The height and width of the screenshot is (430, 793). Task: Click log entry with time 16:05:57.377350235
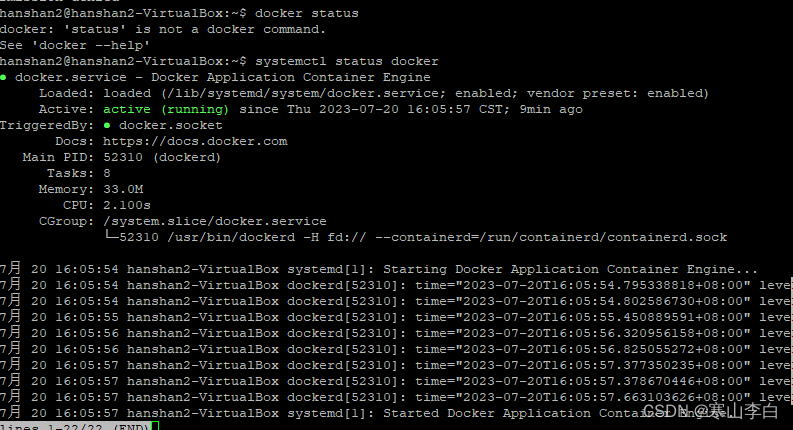point(394,365)
